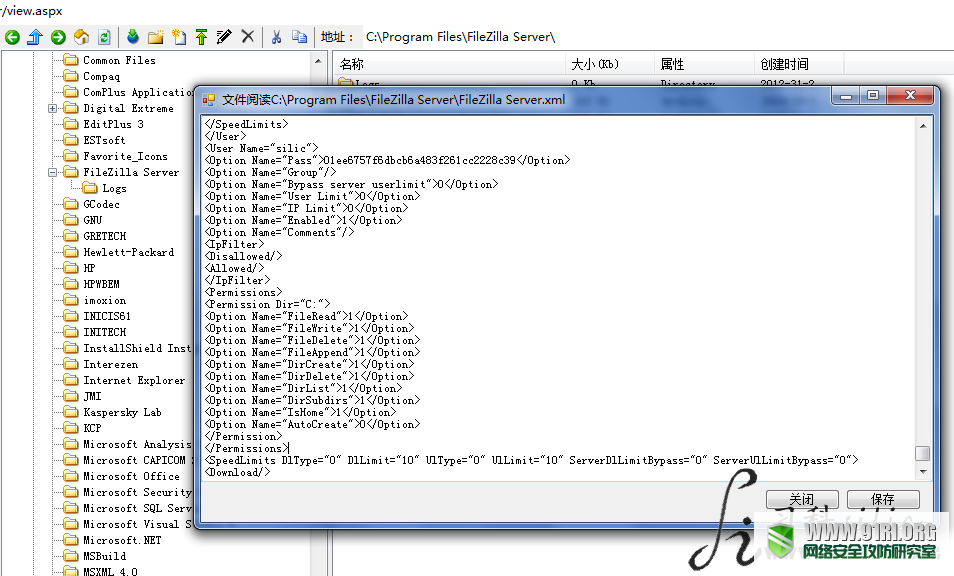Image resolution: width=954 pixels, height=576 pixels.
Task: Select the KCP folder
Action: tap(92, 428)
